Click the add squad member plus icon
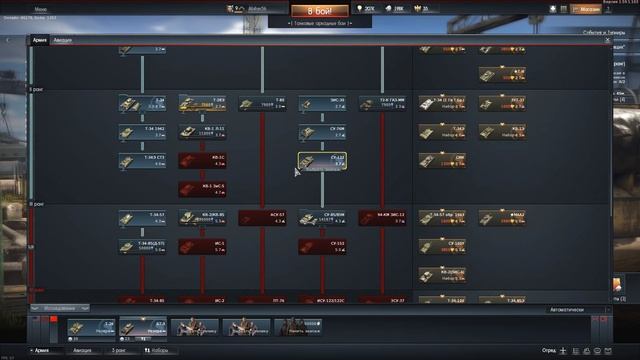640x360 pixels. point(563,351)
